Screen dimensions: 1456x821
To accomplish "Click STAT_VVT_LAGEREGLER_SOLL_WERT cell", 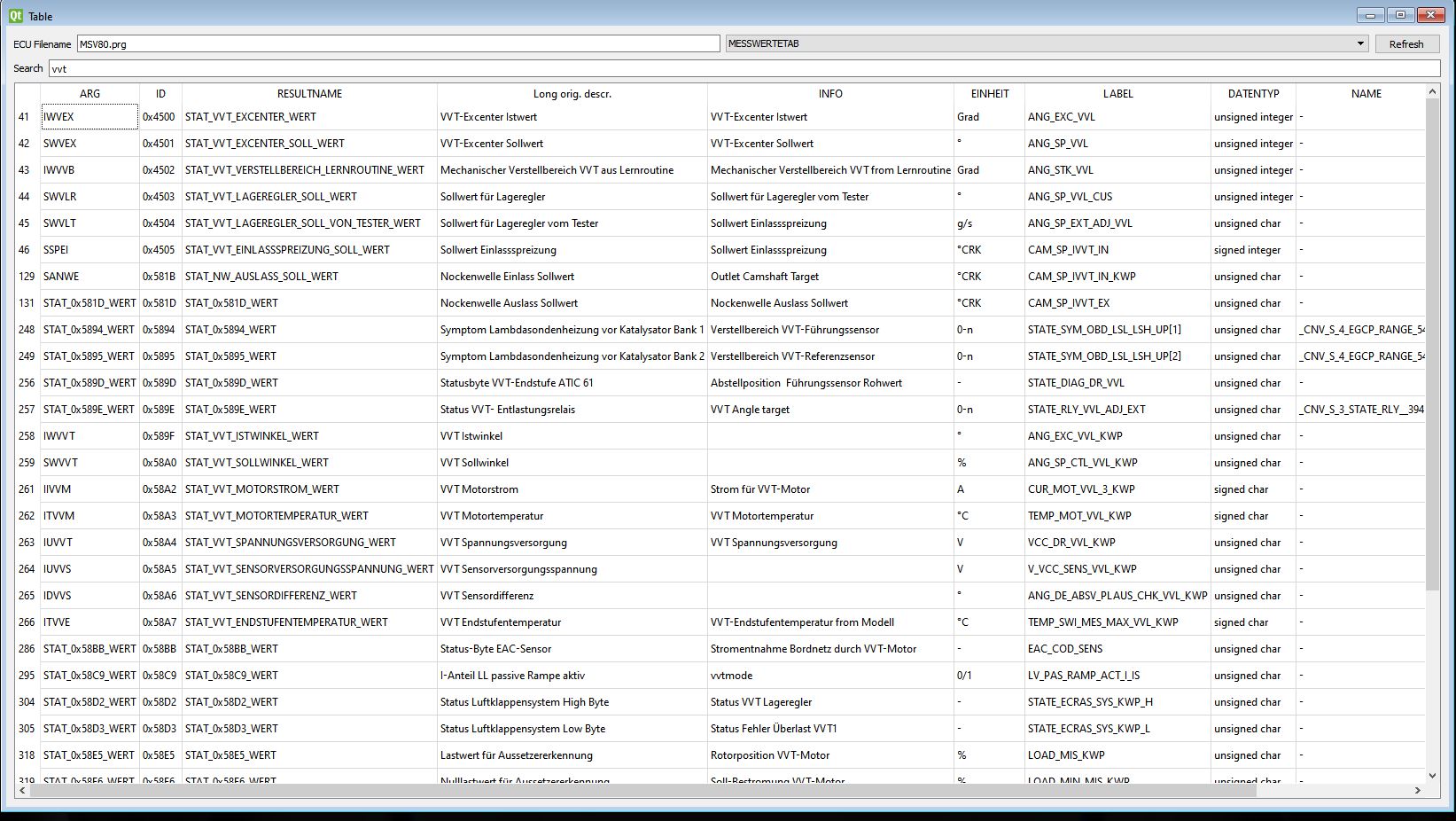I will point(309,197).
